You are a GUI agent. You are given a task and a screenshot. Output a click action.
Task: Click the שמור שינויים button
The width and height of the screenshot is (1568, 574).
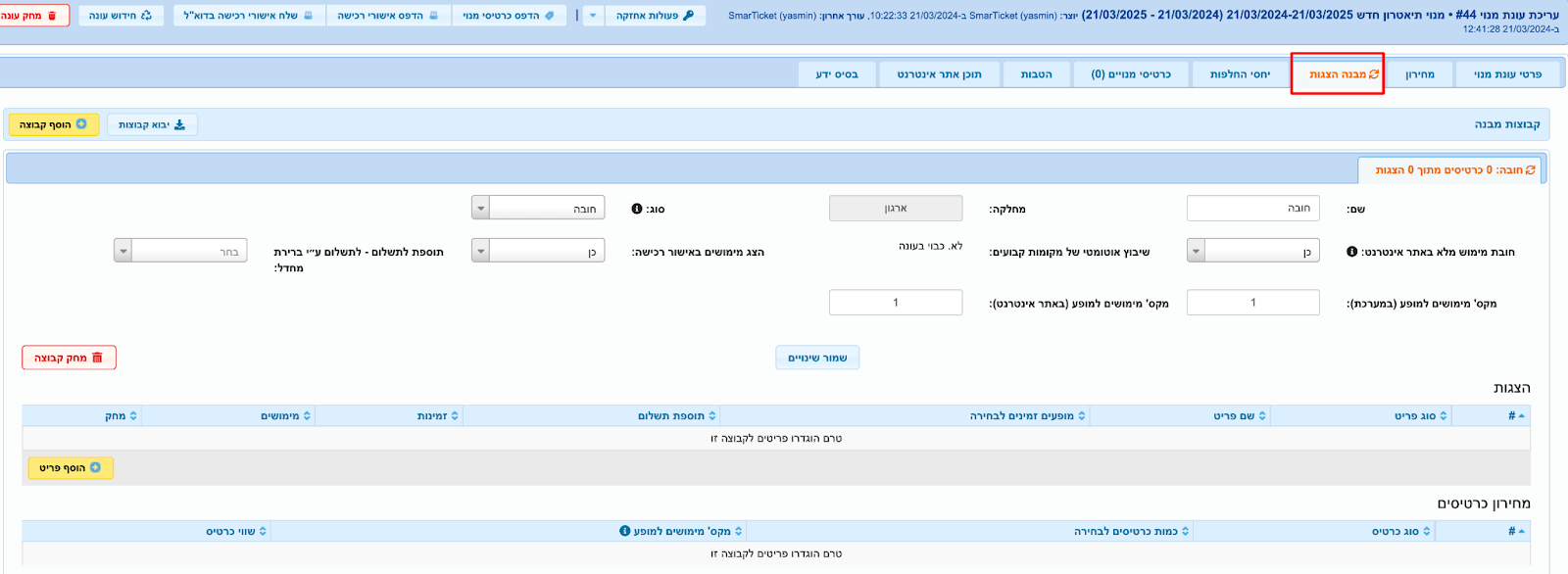click(x=817, y=358)
